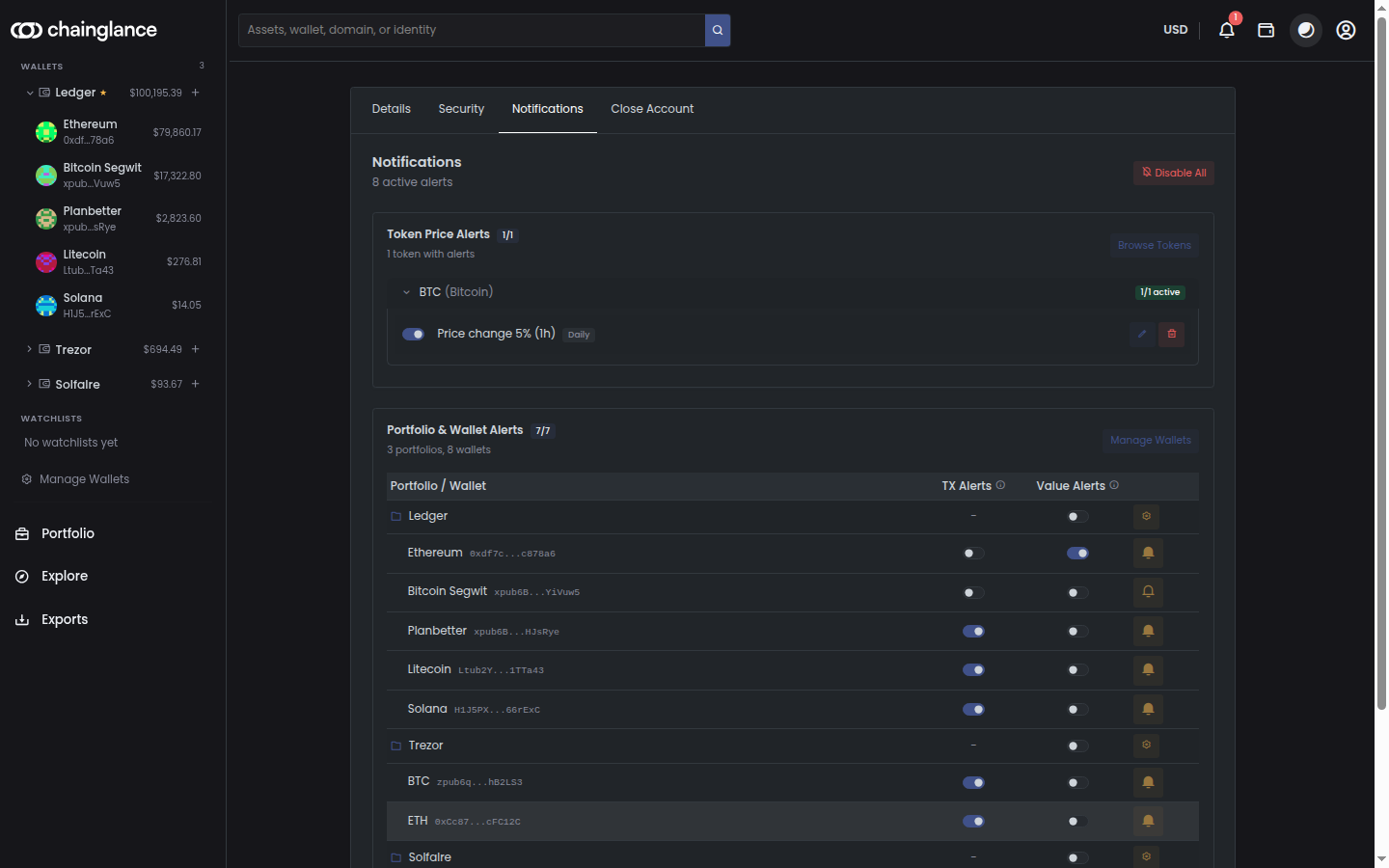Screen dimensions: 1389x868
Task: Add wallet to Ledger with plus icon
Action: pos(196,93)
